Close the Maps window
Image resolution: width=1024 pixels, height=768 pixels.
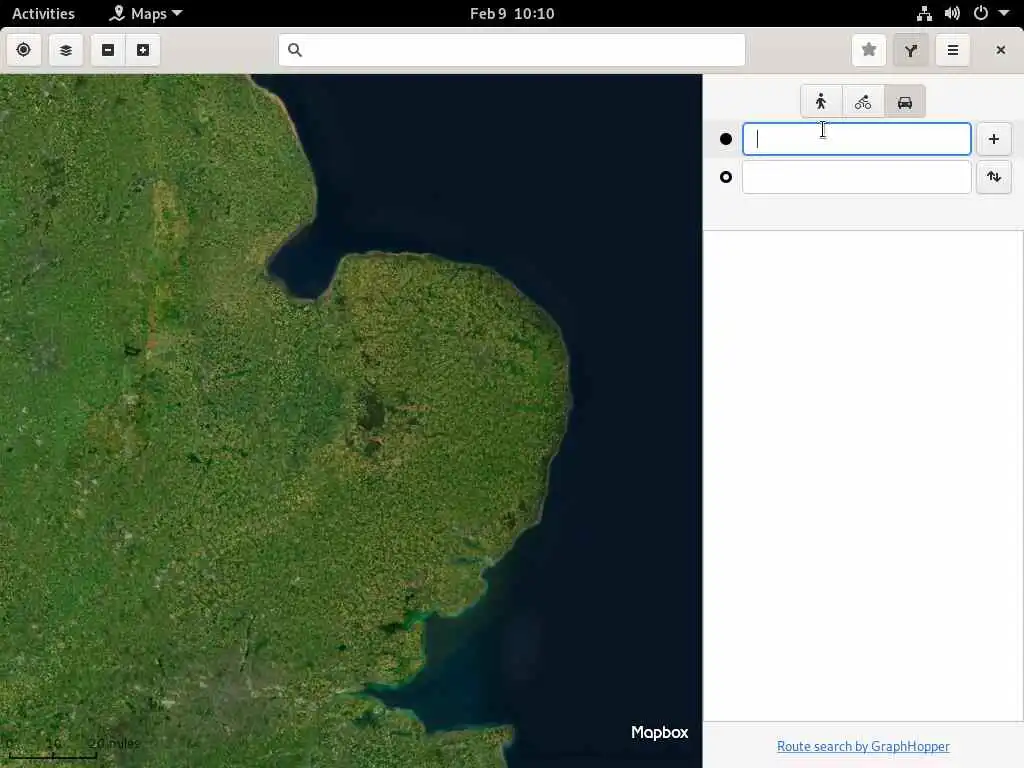(x=1000, y=50)
